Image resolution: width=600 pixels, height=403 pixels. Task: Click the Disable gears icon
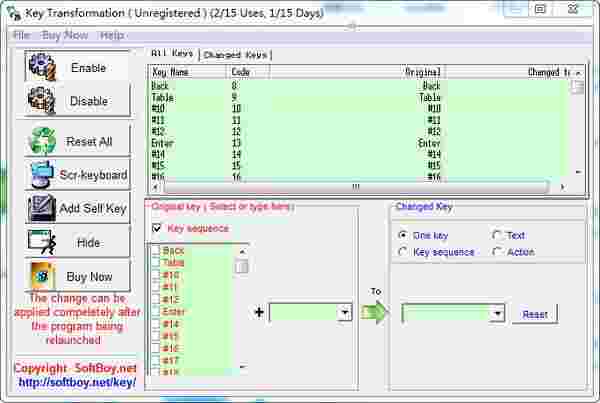click(43, 101)
